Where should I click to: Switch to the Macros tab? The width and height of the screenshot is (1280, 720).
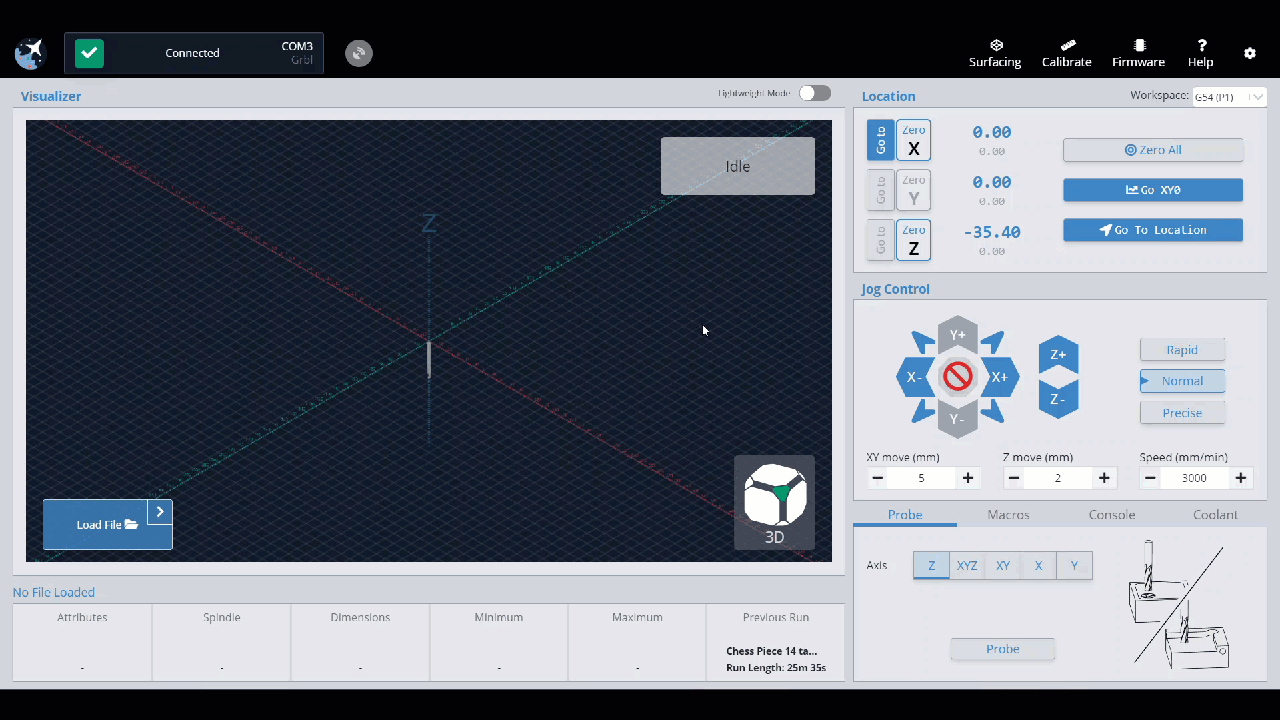[1008, 515]
